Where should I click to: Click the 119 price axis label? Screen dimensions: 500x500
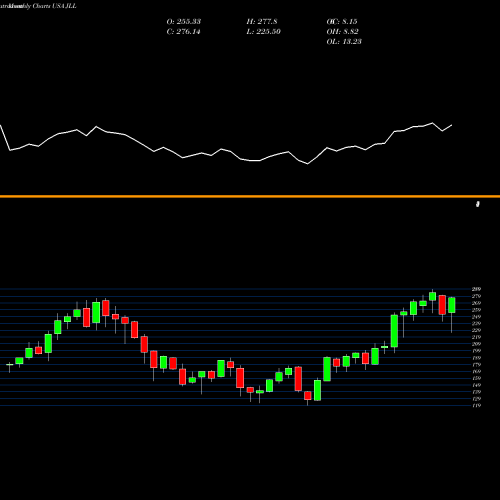tap(476, 405)
